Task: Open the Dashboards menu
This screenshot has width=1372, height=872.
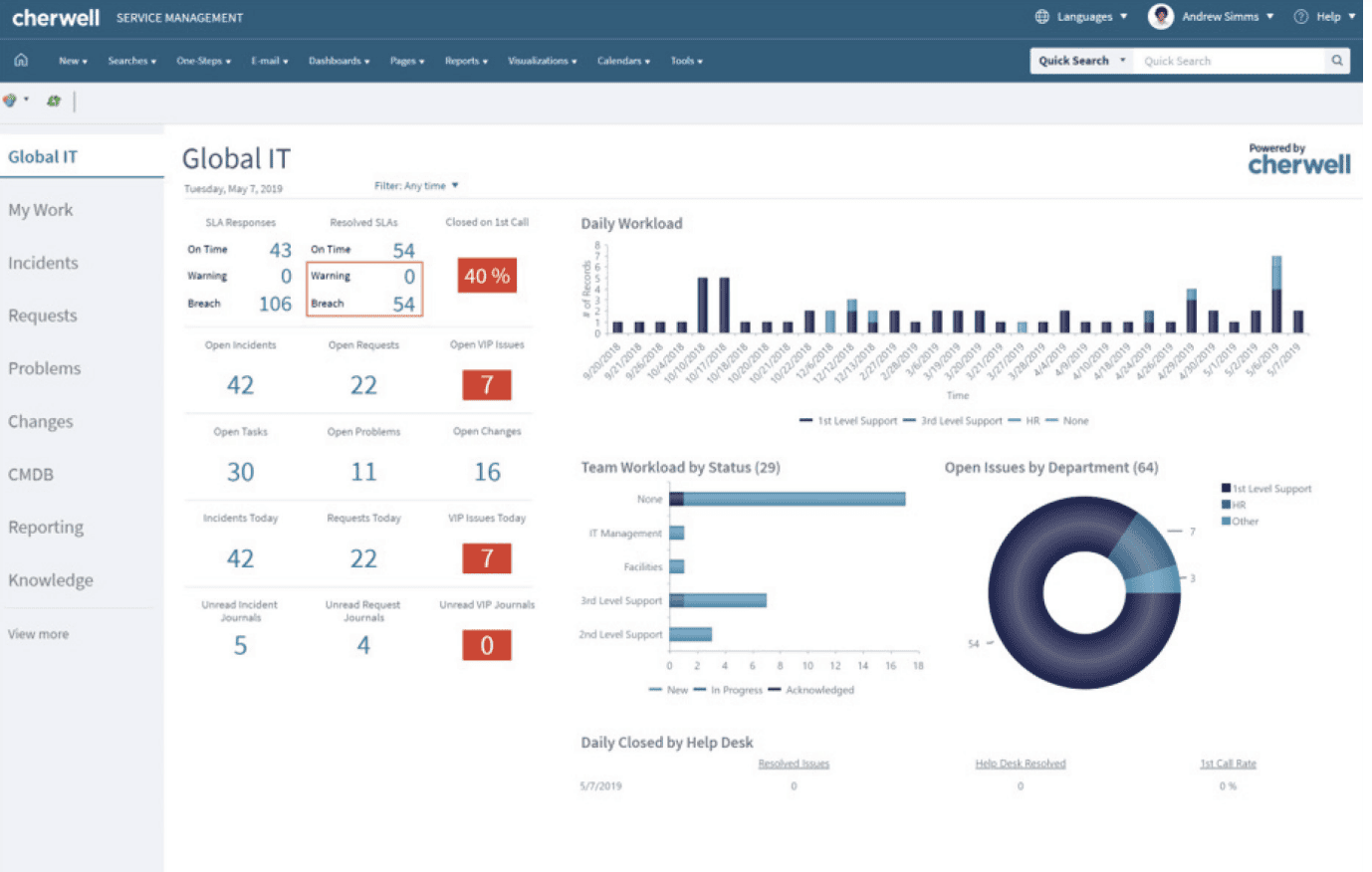Action: click(x=340, y=61)
